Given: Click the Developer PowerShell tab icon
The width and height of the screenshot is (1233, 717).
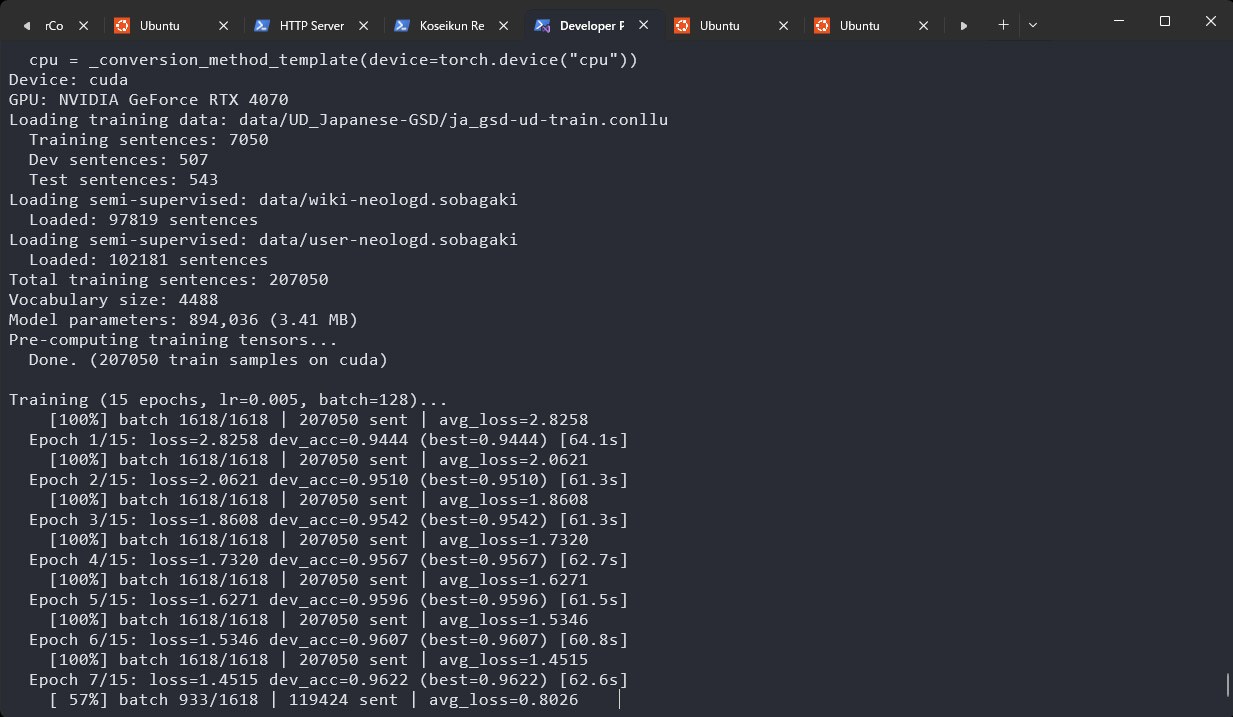Looking at the screenshot, I should [542, 25].
